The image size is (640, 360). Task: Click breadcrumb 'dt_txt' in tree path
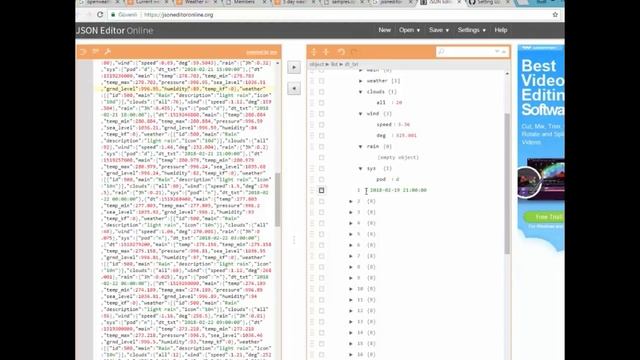[x=351, y=64]
